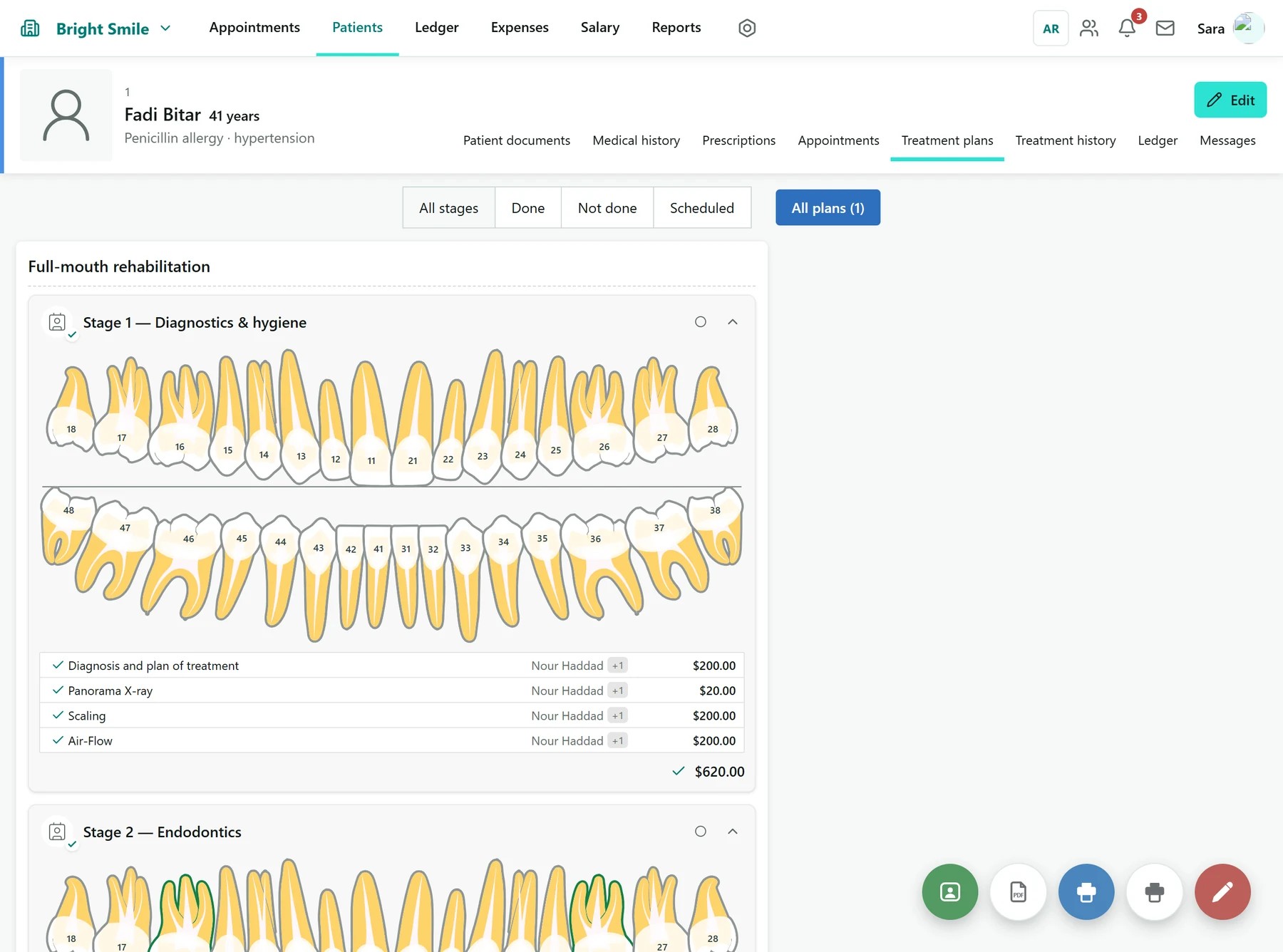Click the Stage 2 patient badge icon
This screenshot has height=952, width=1283.
point(58,832)
